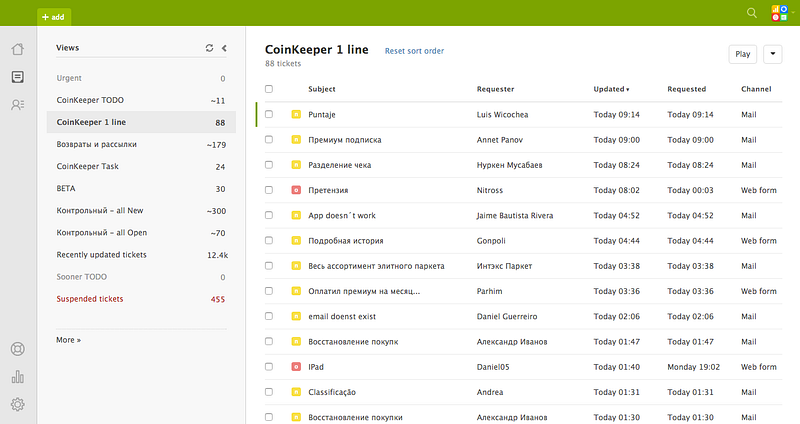Click the red status badge of IPad ticket
Screen dimensions: 800x424
point(296,367)
